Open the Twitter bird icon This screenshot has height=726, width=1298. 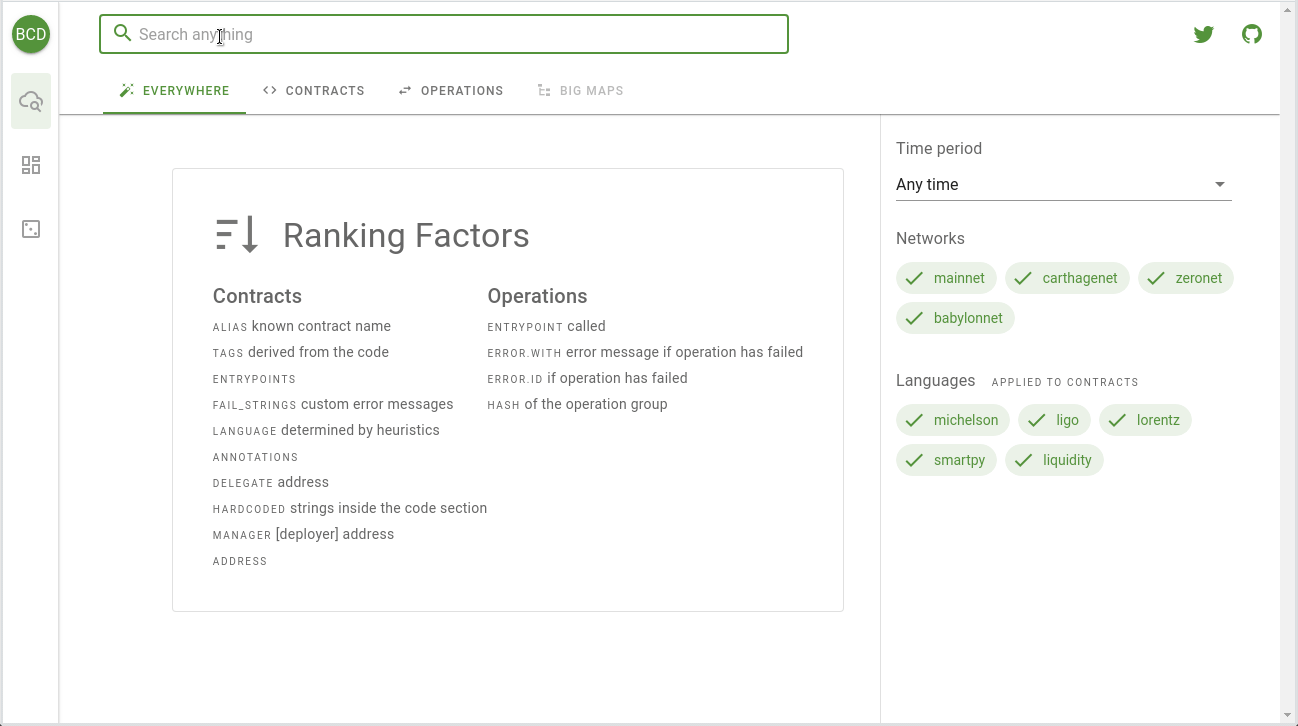[x=1204, y=34]
